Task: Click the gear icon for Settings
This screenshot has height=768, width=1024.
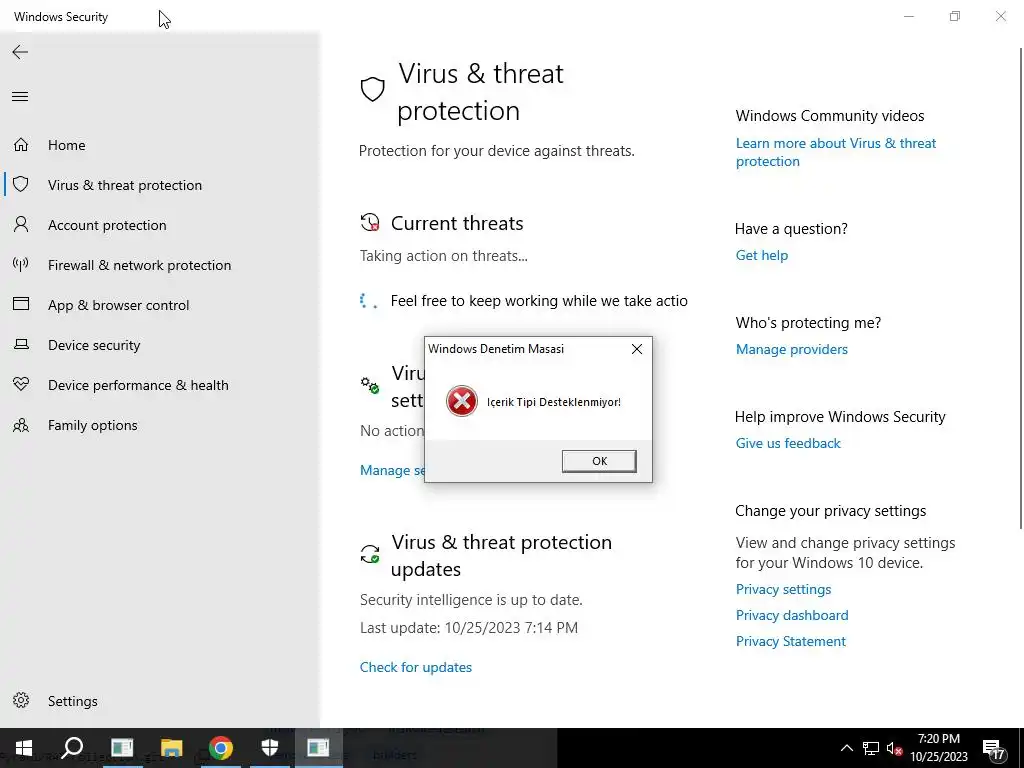Action: coord(21,700)
